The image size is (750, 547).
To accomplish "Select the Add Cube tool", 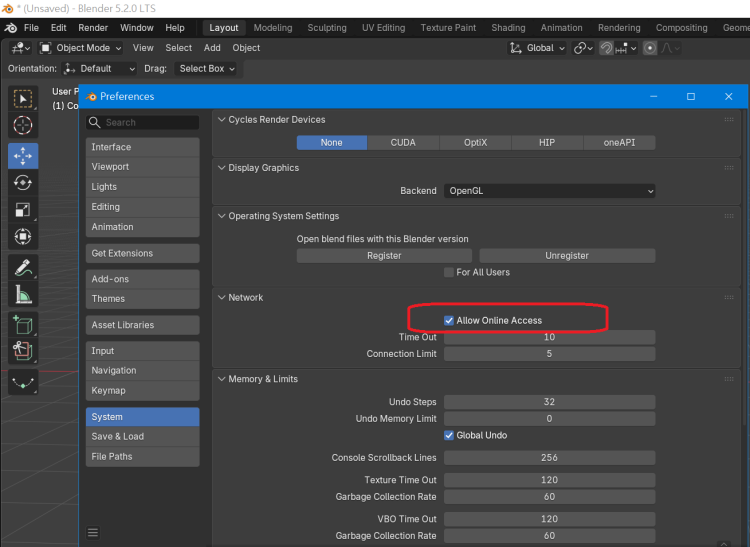I will tap(22, 325).
